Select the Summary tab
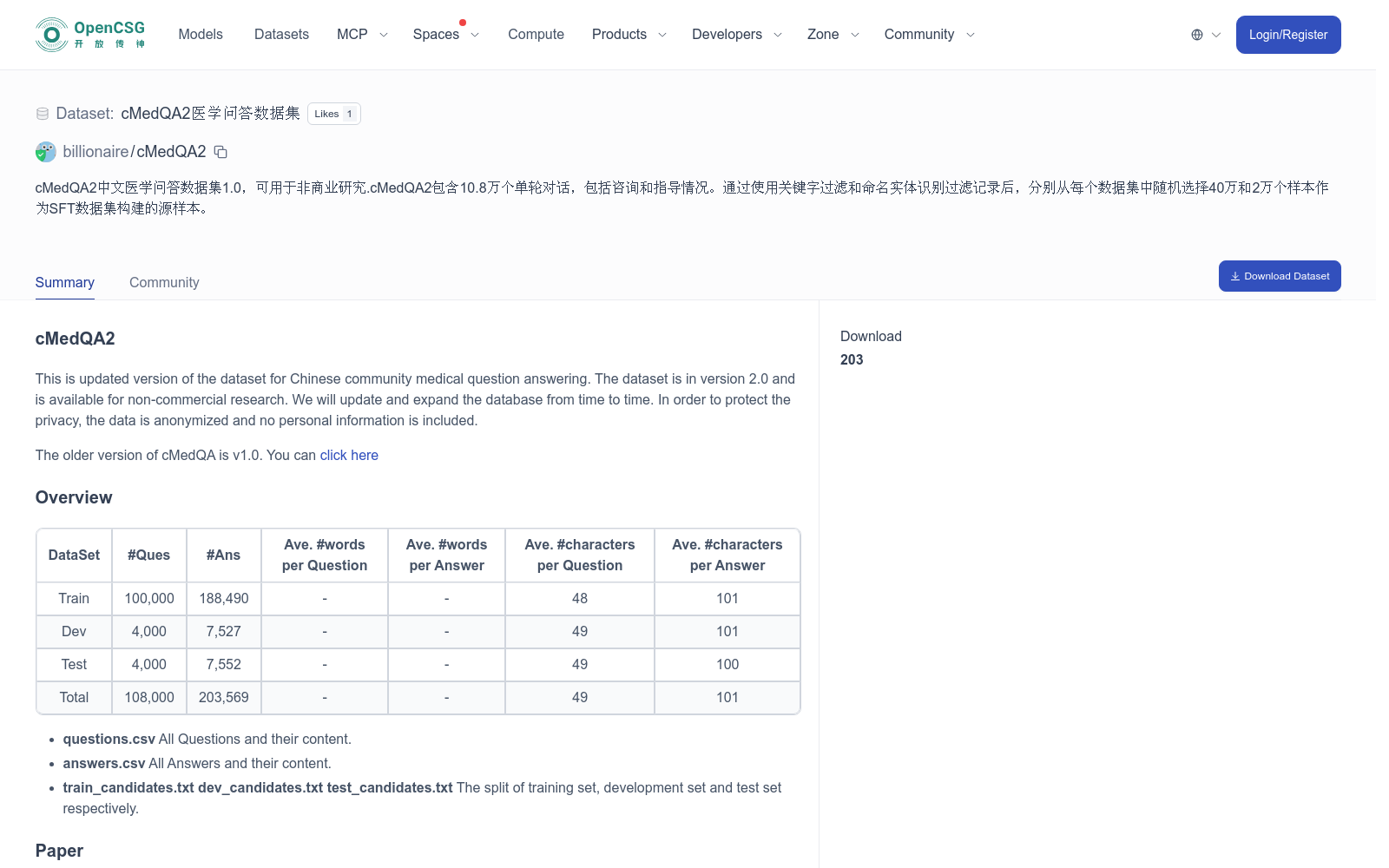Screen dimensions: 1389x868 [65, 283]
